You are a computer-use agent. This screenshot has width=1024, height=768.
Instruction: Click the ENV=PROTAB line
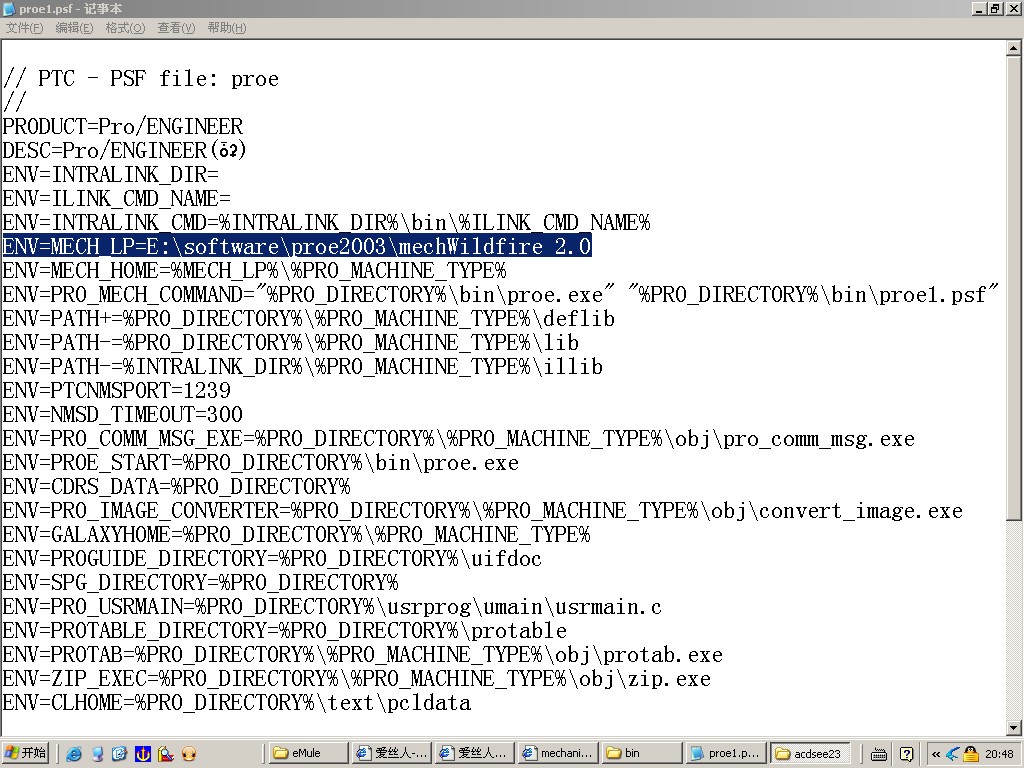362,654
